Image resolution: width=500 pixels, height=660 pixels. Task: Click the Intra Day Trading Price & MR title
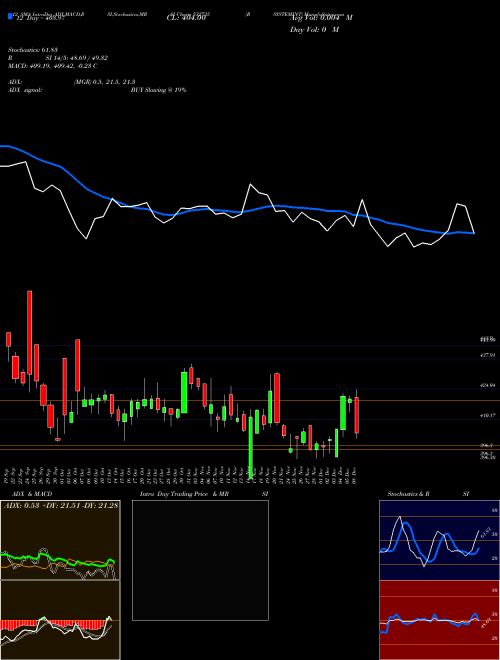184,494
